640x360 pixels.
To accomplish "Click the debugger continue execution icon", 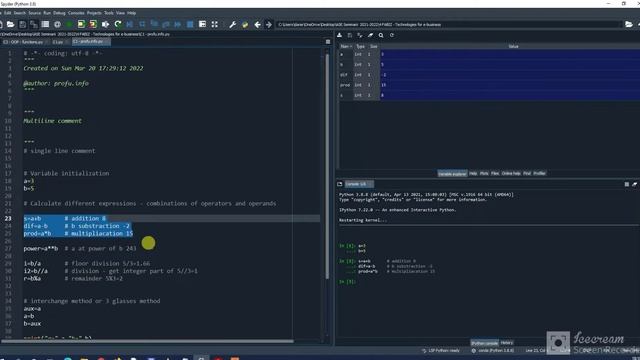I will pyautogui.click(x=178, y=24).
